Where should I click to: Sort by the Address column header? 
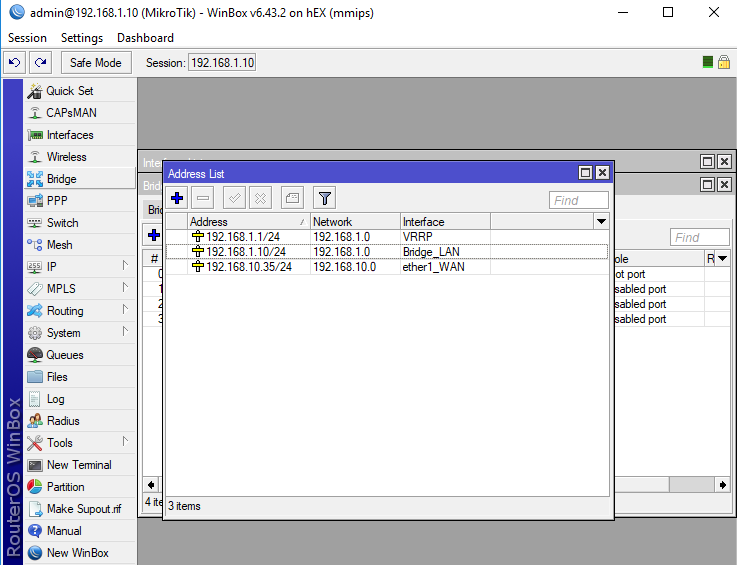[249, 222]
